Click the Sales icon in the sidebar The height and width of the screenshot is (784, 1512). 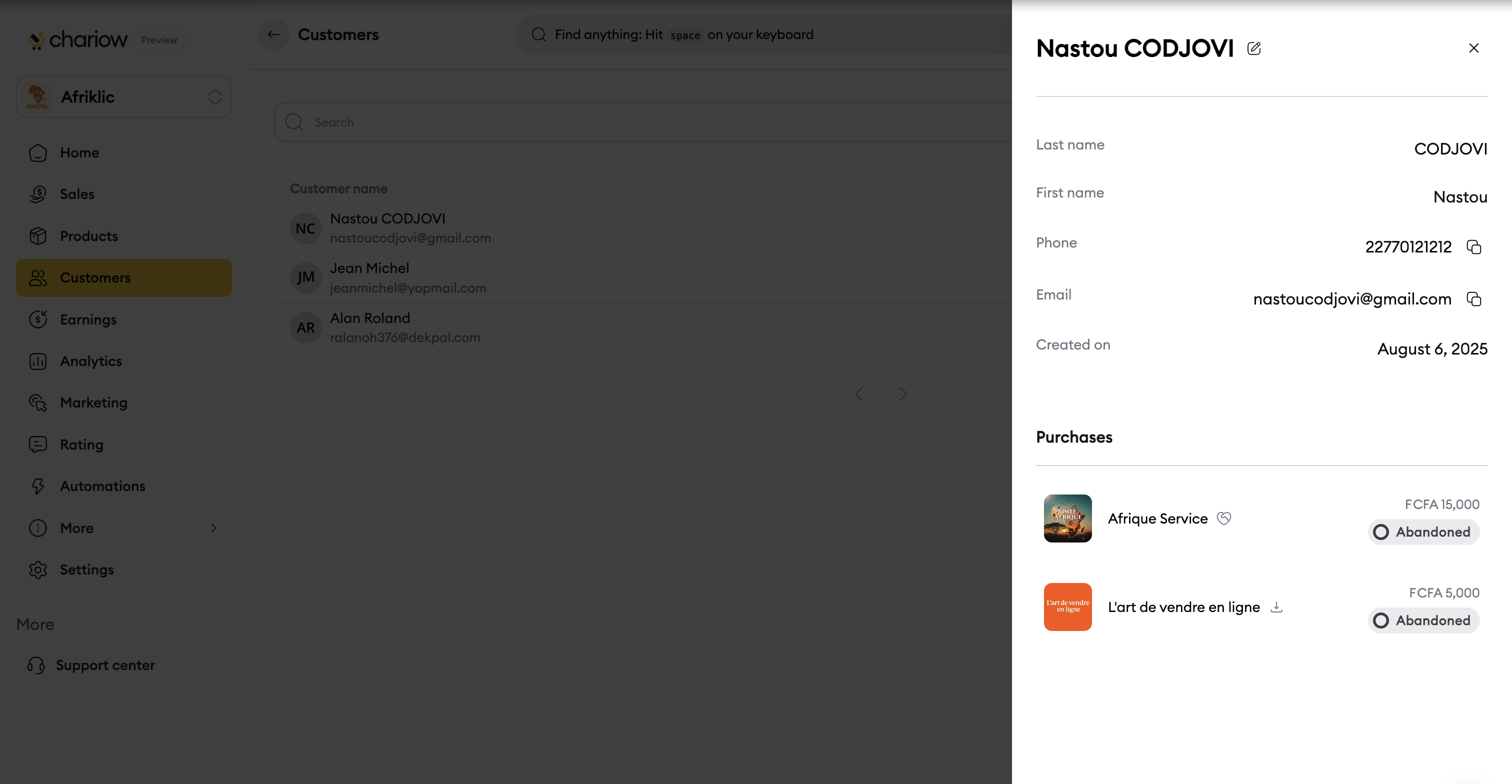(38, 194)
